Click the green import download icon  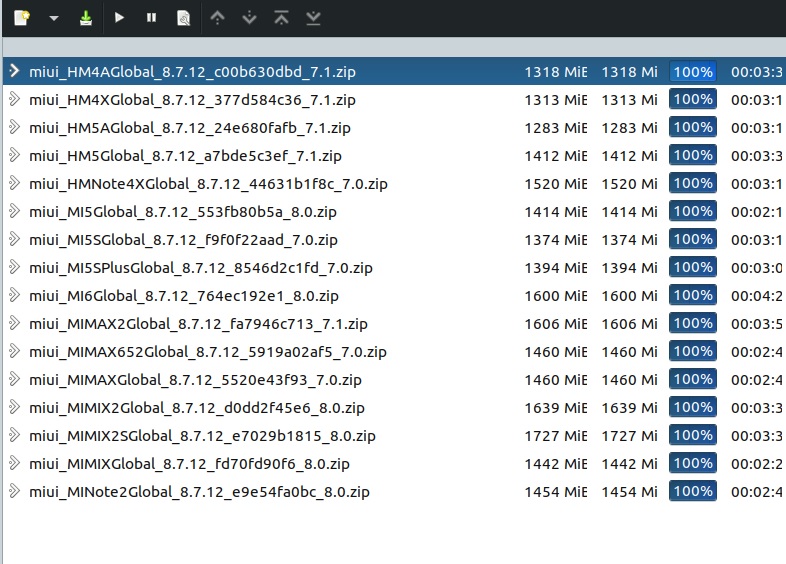point(86,18)
